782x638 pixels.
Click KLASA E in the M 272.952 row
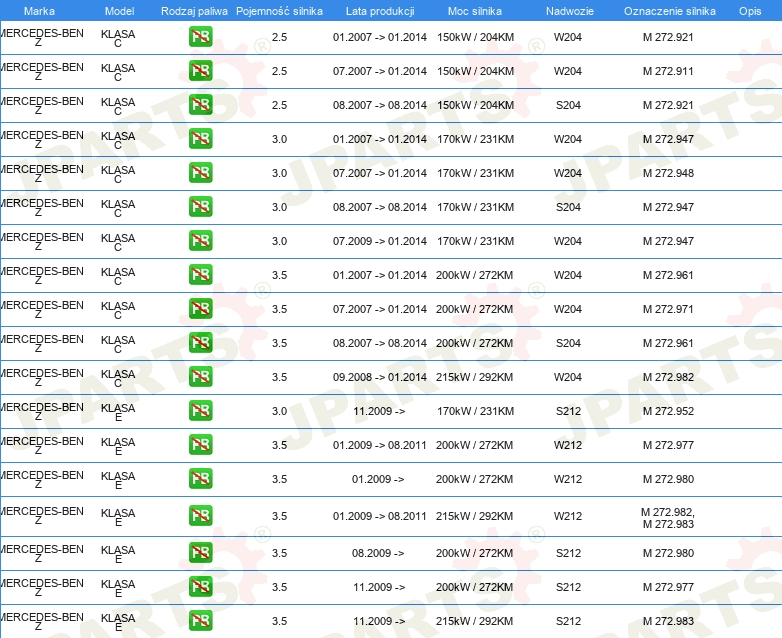[x=118, y=412]
